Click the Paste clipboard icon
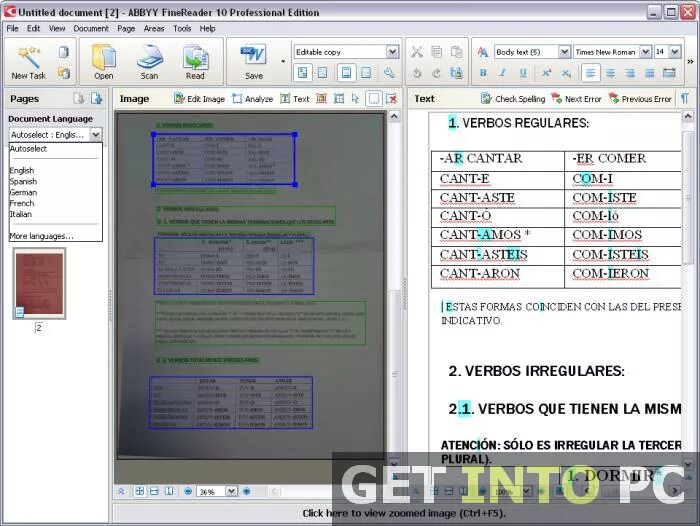This screenshot has width=700, height=526. 456,52
